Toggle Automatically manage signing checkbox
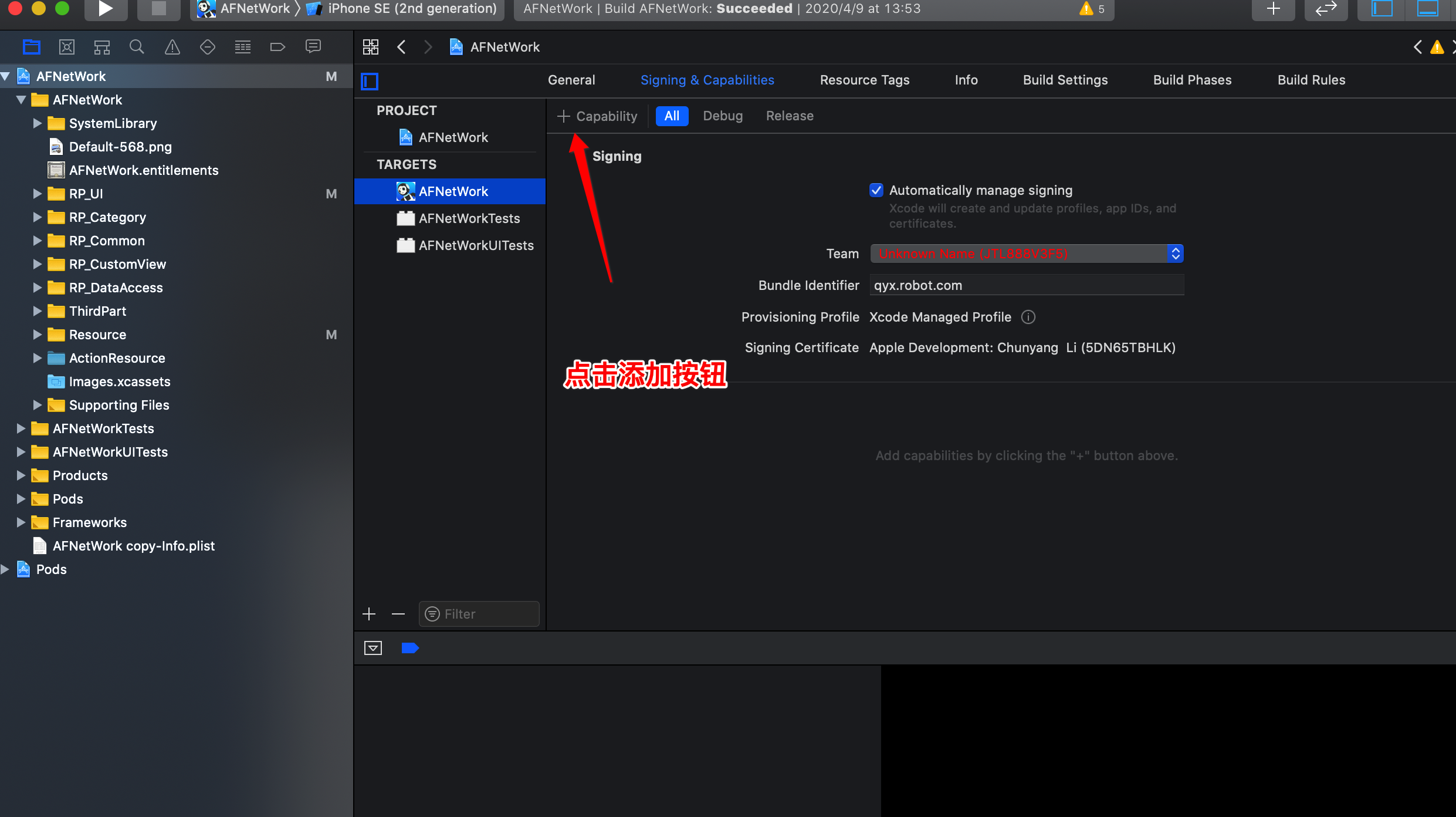This screenshot has width=1456, height=817. 876,190
